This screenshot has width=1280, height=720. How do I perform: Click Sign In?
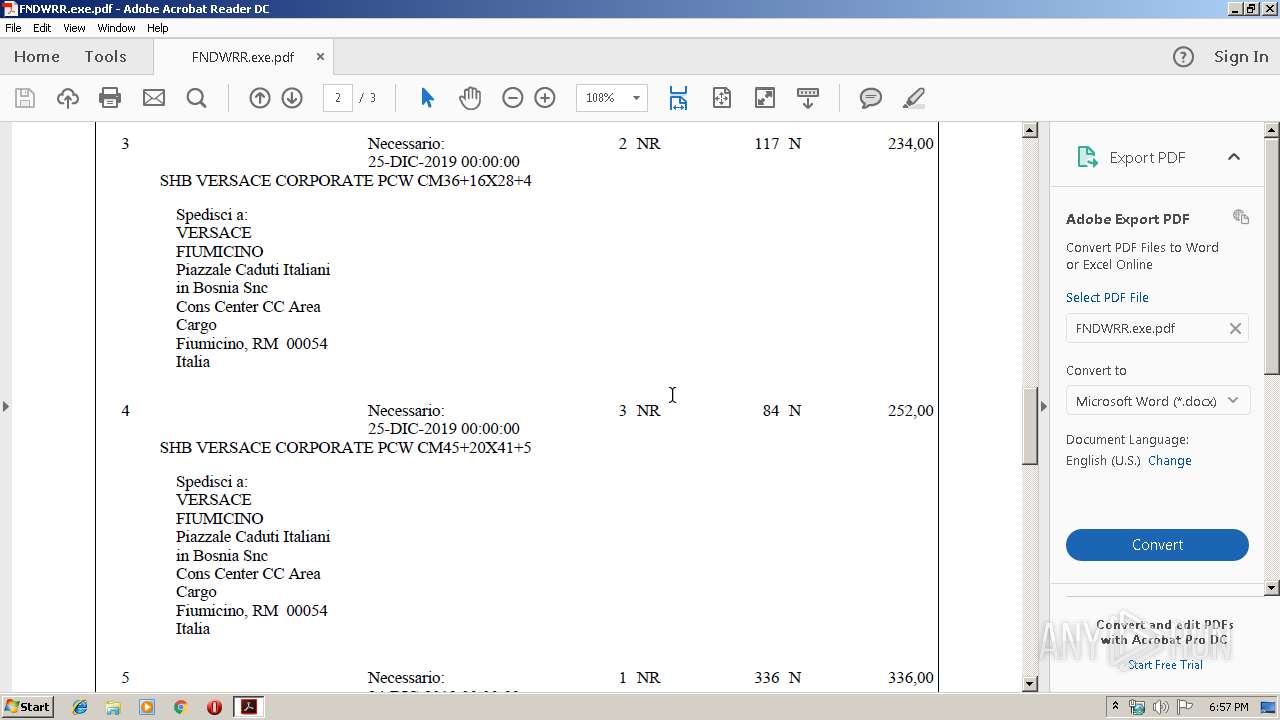click(x=1241, y=57)
